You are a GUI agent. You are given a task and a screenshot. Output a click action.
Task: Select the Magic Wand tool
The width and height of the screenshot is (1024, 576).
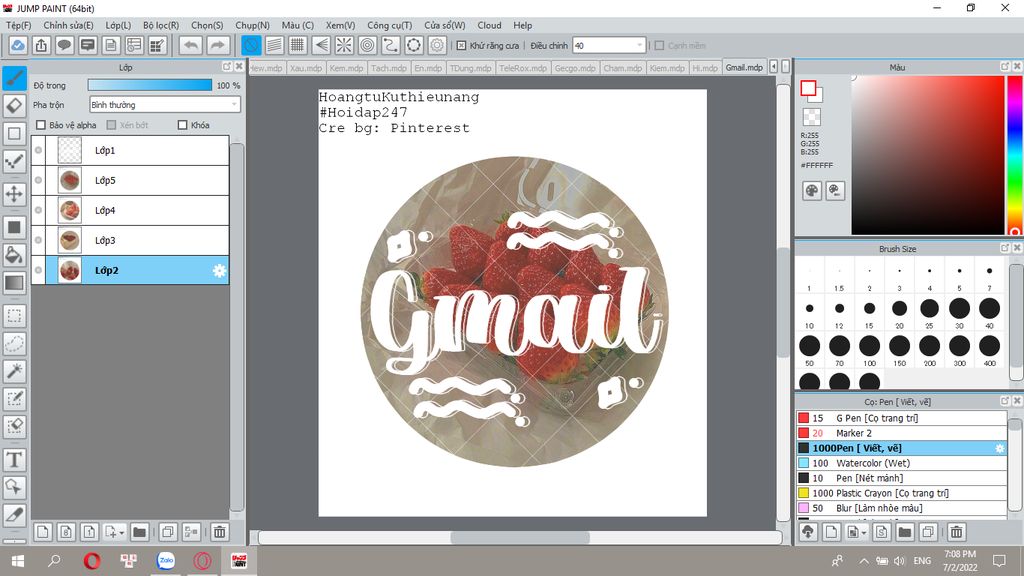click(14, 371)
